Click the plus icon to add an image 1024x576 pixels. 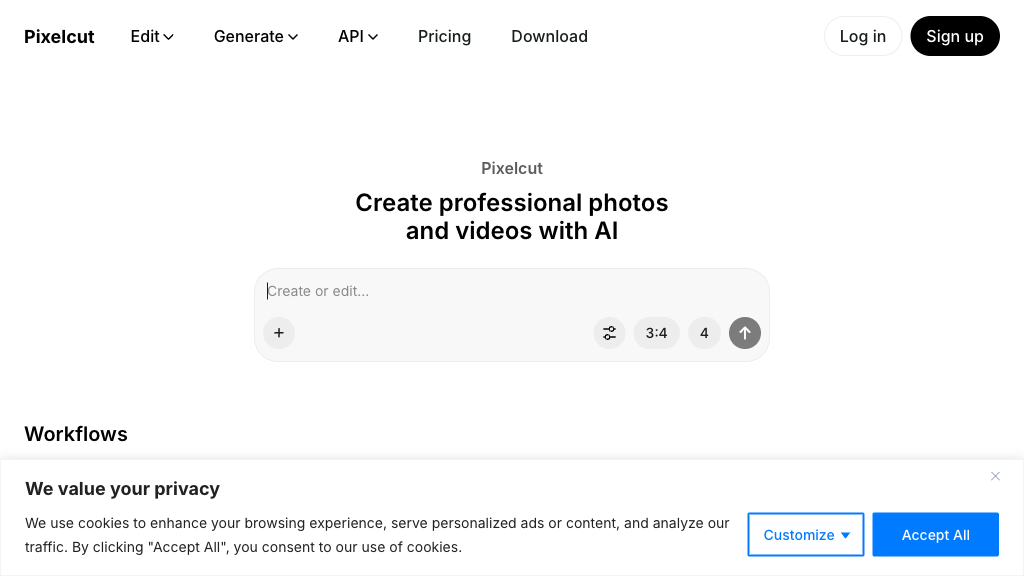279,333
